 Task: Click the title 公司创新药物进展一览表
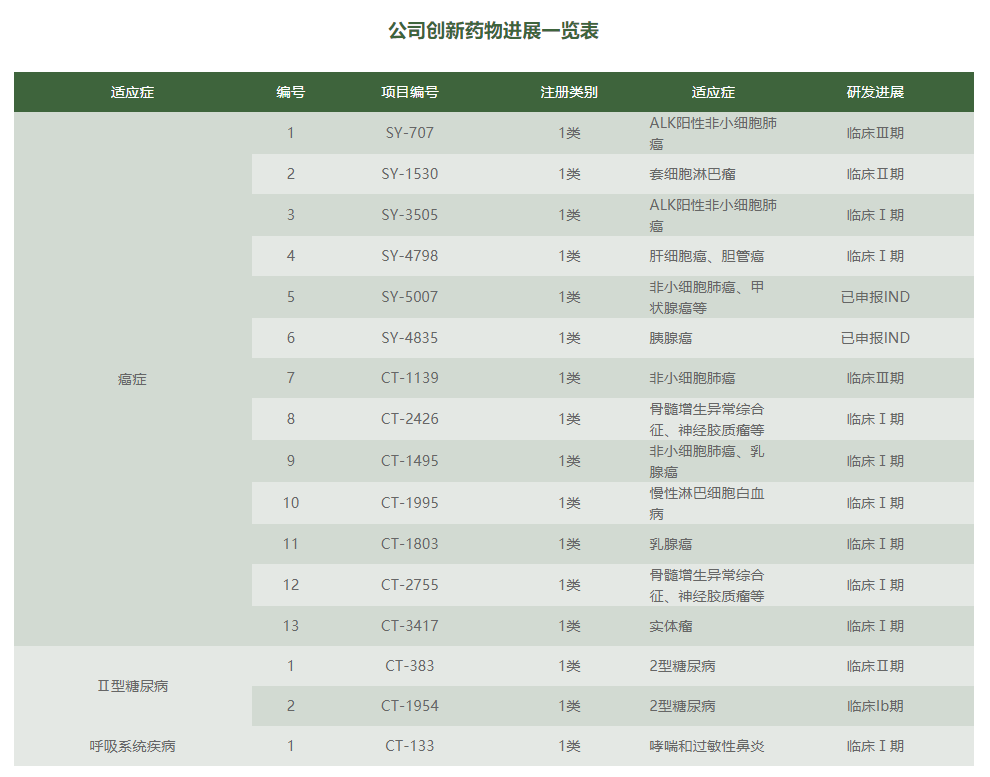pos(493,30)
